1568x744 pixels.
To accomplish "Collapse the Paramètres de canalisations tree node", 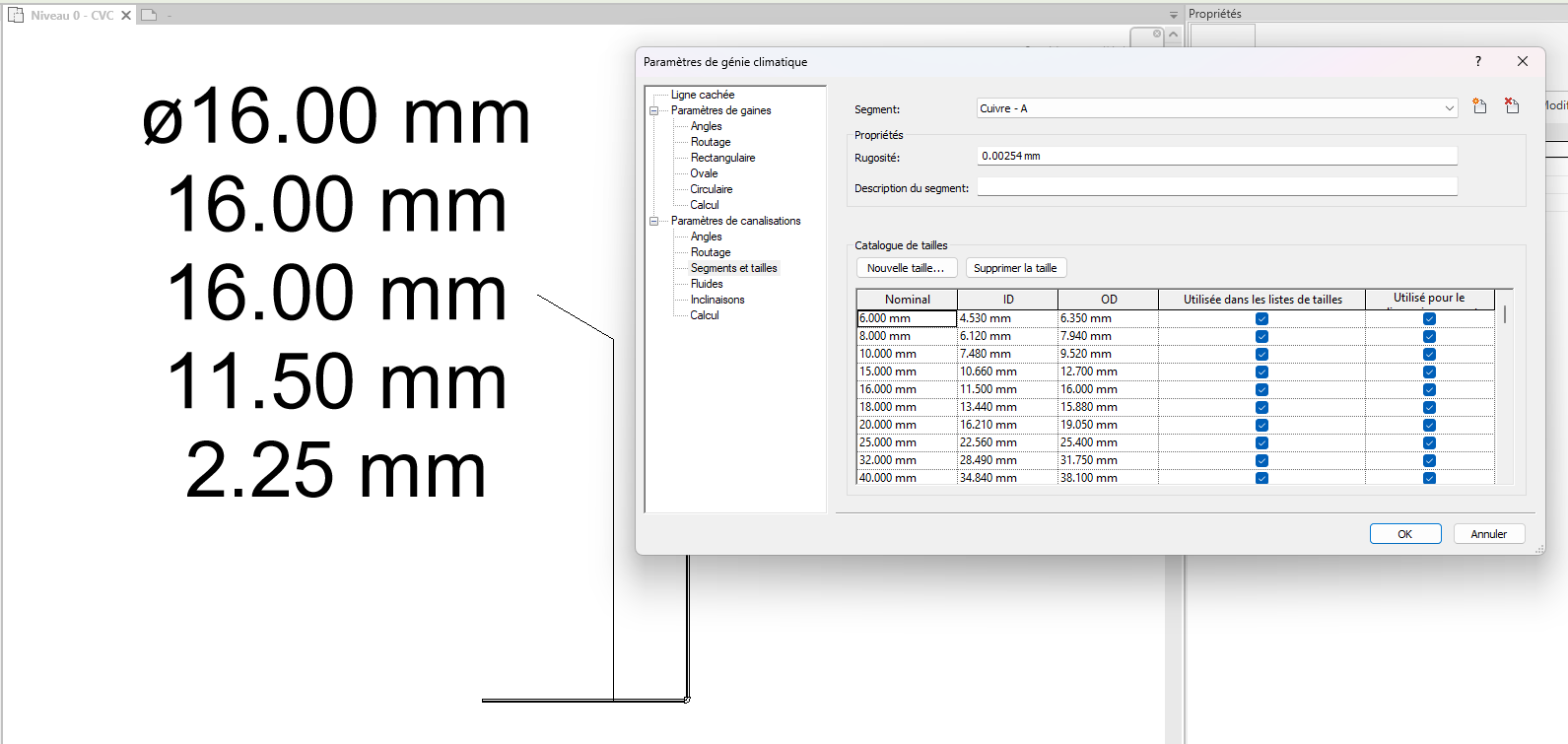I will [653, 222].
